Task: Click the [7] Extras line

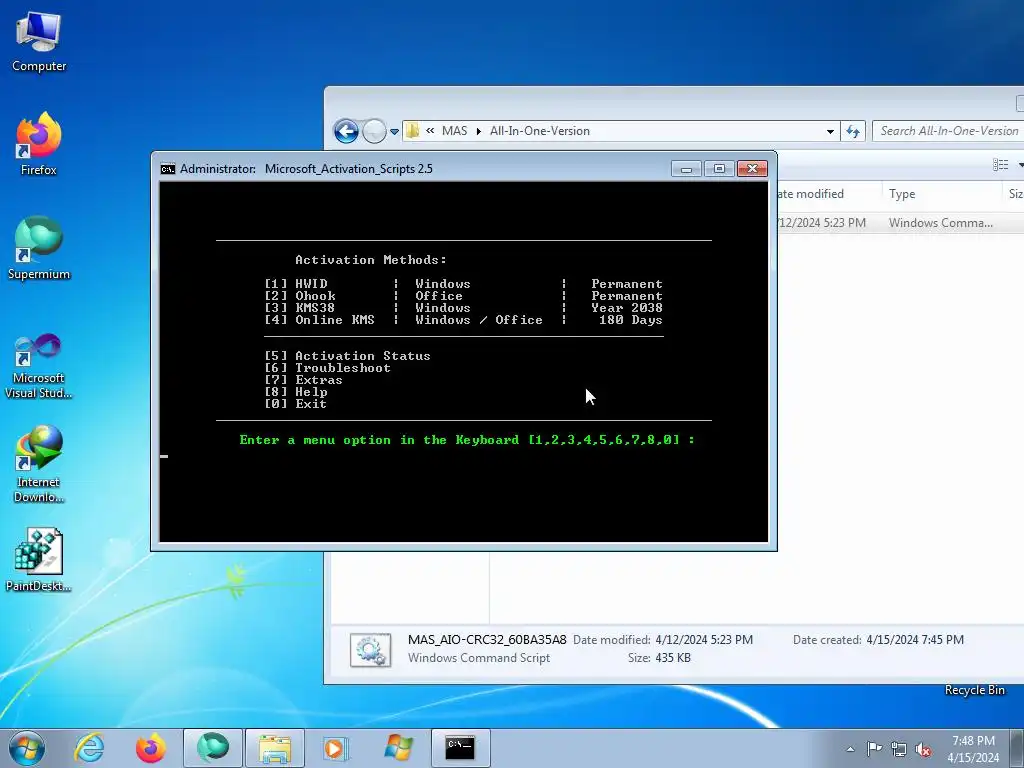Action: click(x=303, y=379)
